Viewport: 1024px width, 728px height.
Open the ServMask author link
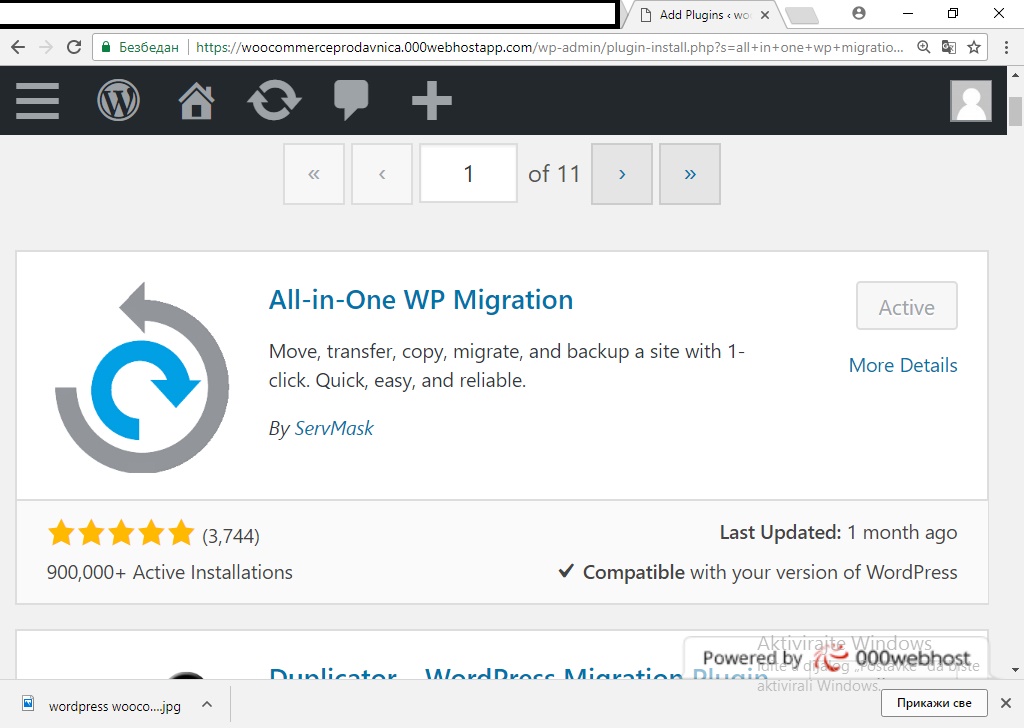334,428
